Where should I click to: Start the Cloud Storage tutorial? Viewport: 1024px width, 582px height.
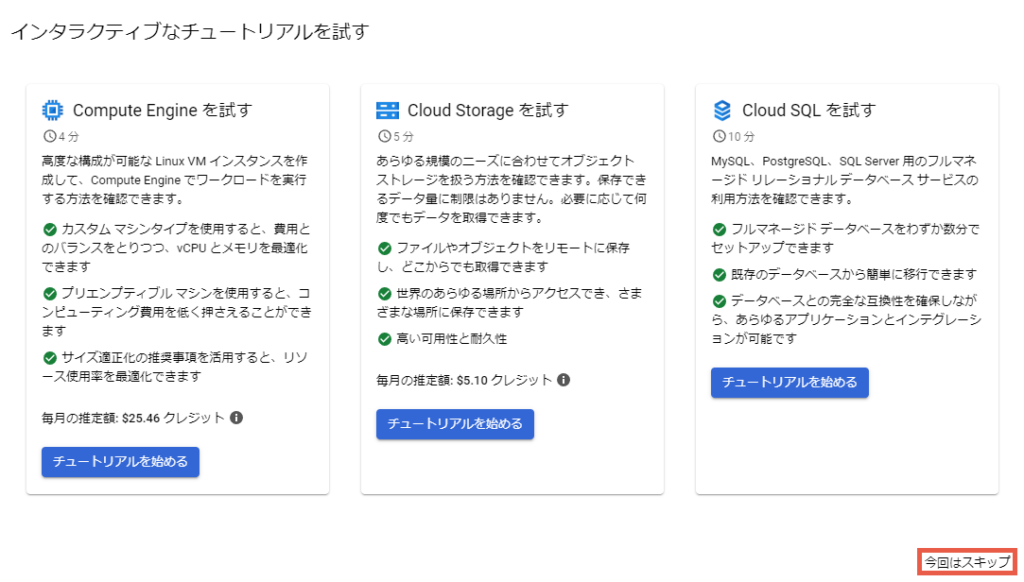pos(455,424)
